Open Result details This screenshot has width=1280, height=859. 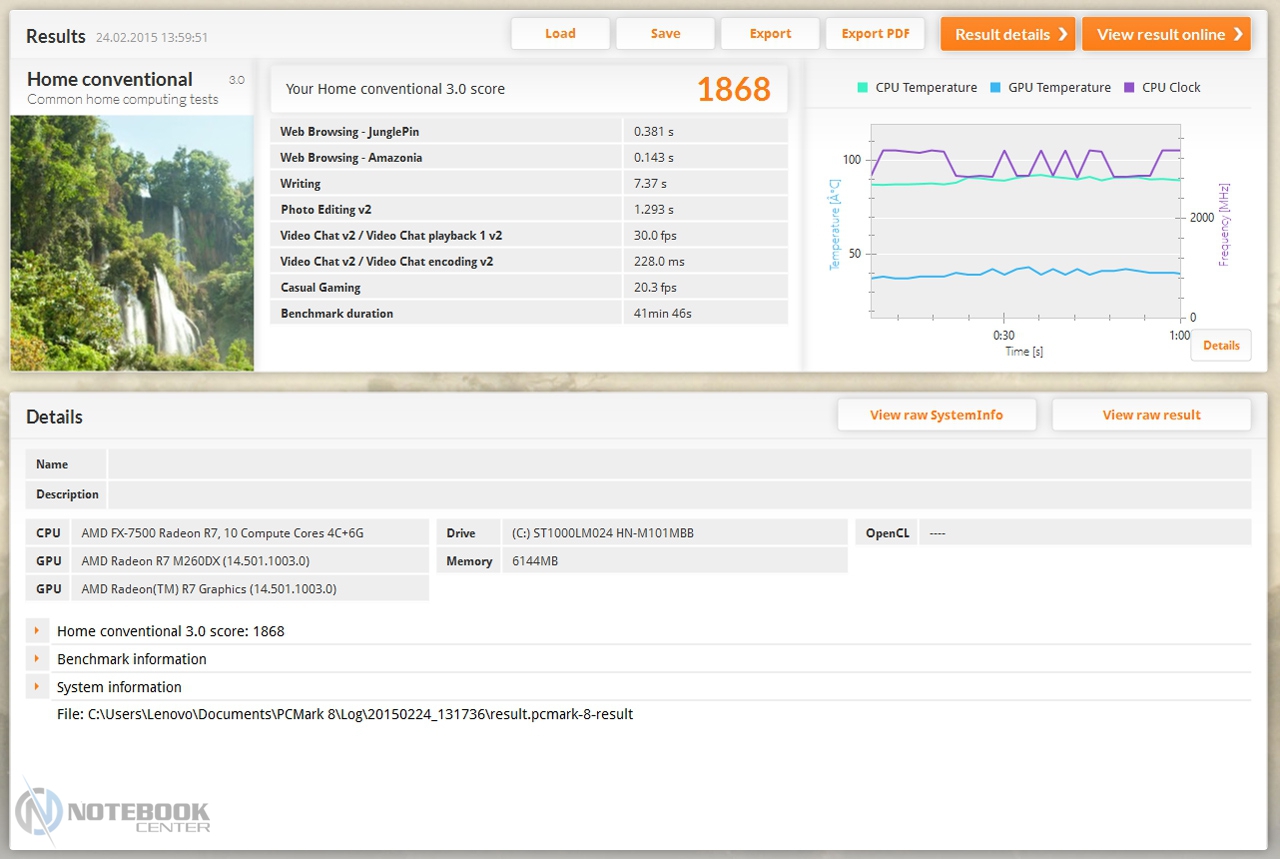tap(1008, 34)
